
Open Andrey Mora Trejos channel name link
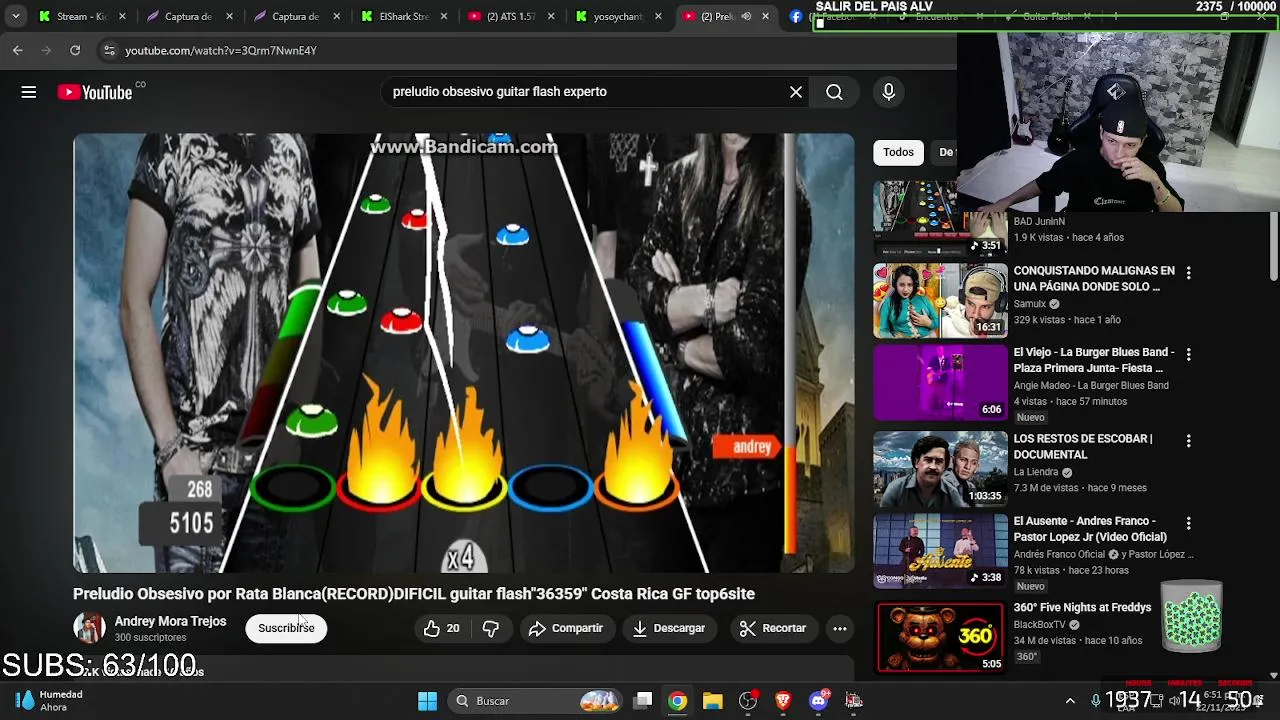(x=170, y=621)
